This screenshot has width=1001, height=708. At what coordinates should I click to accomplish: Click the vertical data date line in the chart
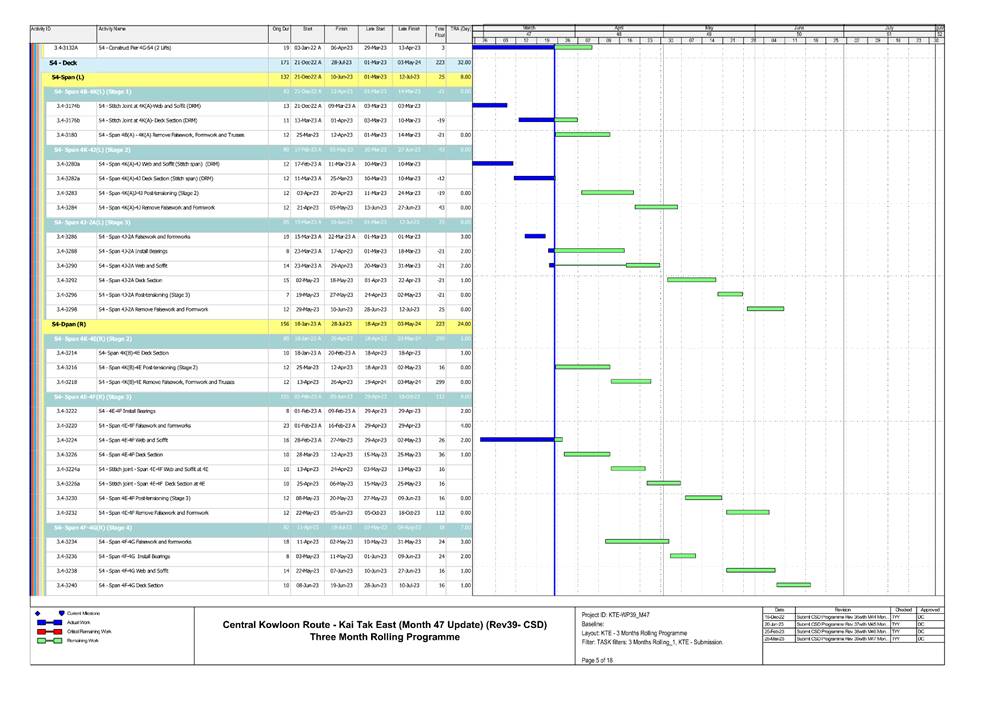(x=554, y=300)
